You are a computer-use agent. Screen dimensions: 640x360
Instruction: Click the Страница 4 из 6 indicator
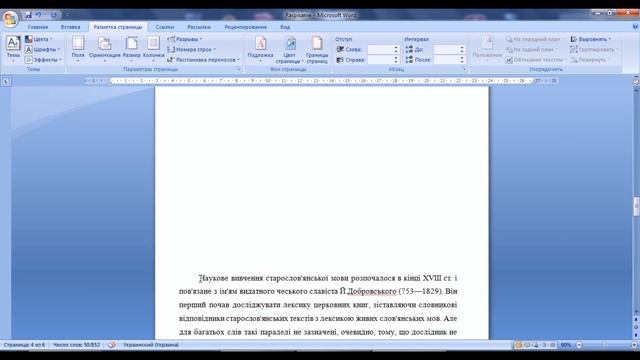pyautogui.click(x=24, y=345)
